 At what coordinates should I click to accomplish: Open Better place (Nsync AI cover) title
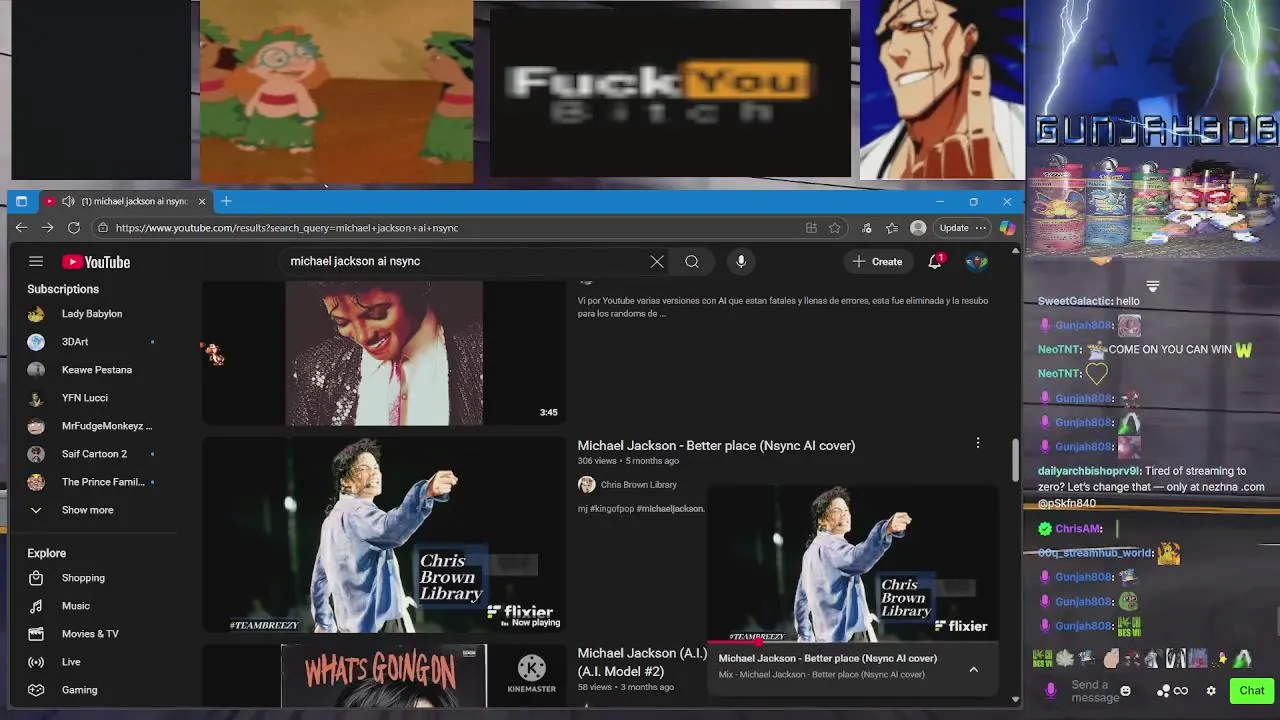[x=716, y=446]
